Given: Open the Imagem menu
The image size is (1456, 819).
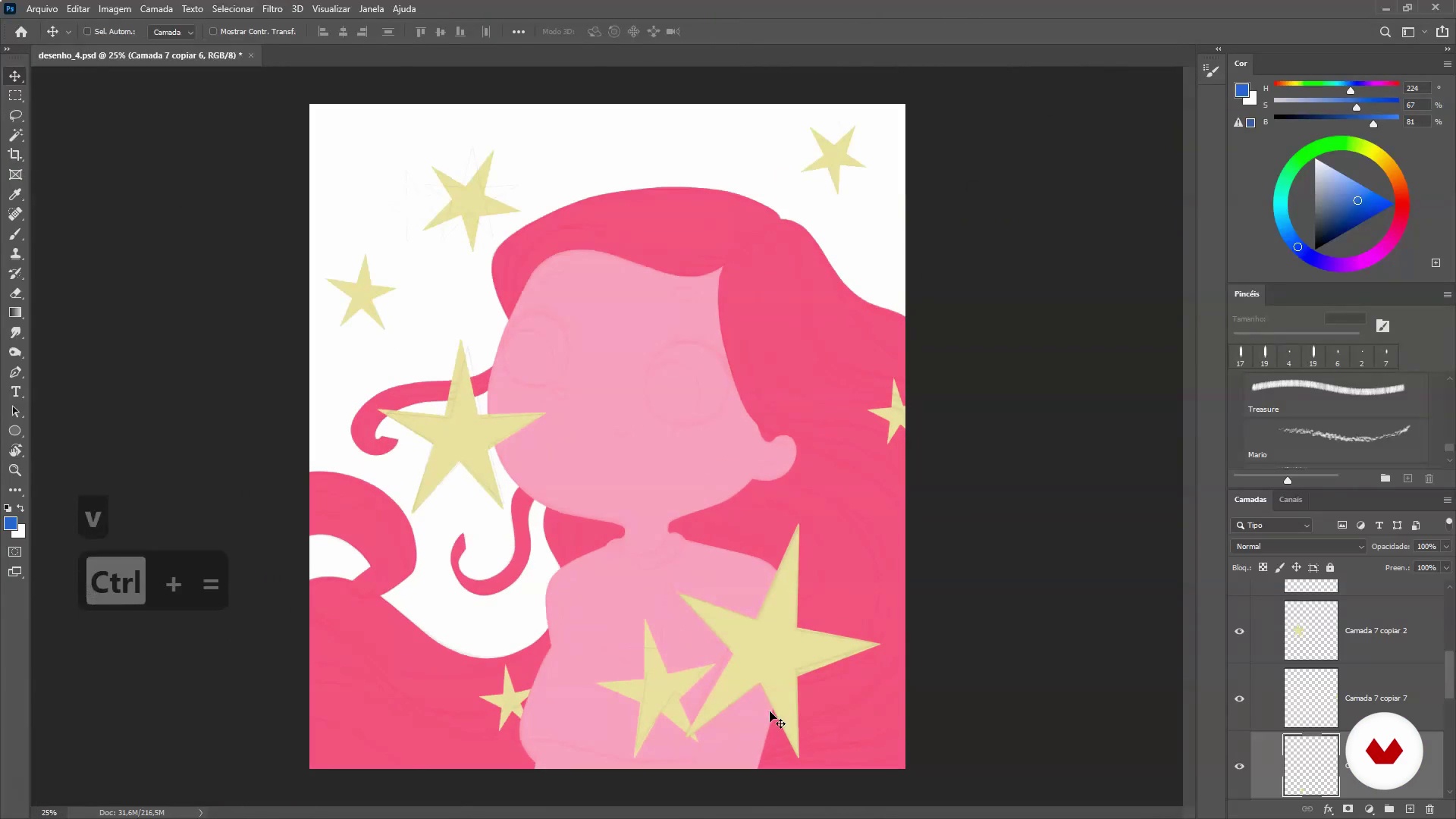Looking at the screenshot, I should [115, 9].
